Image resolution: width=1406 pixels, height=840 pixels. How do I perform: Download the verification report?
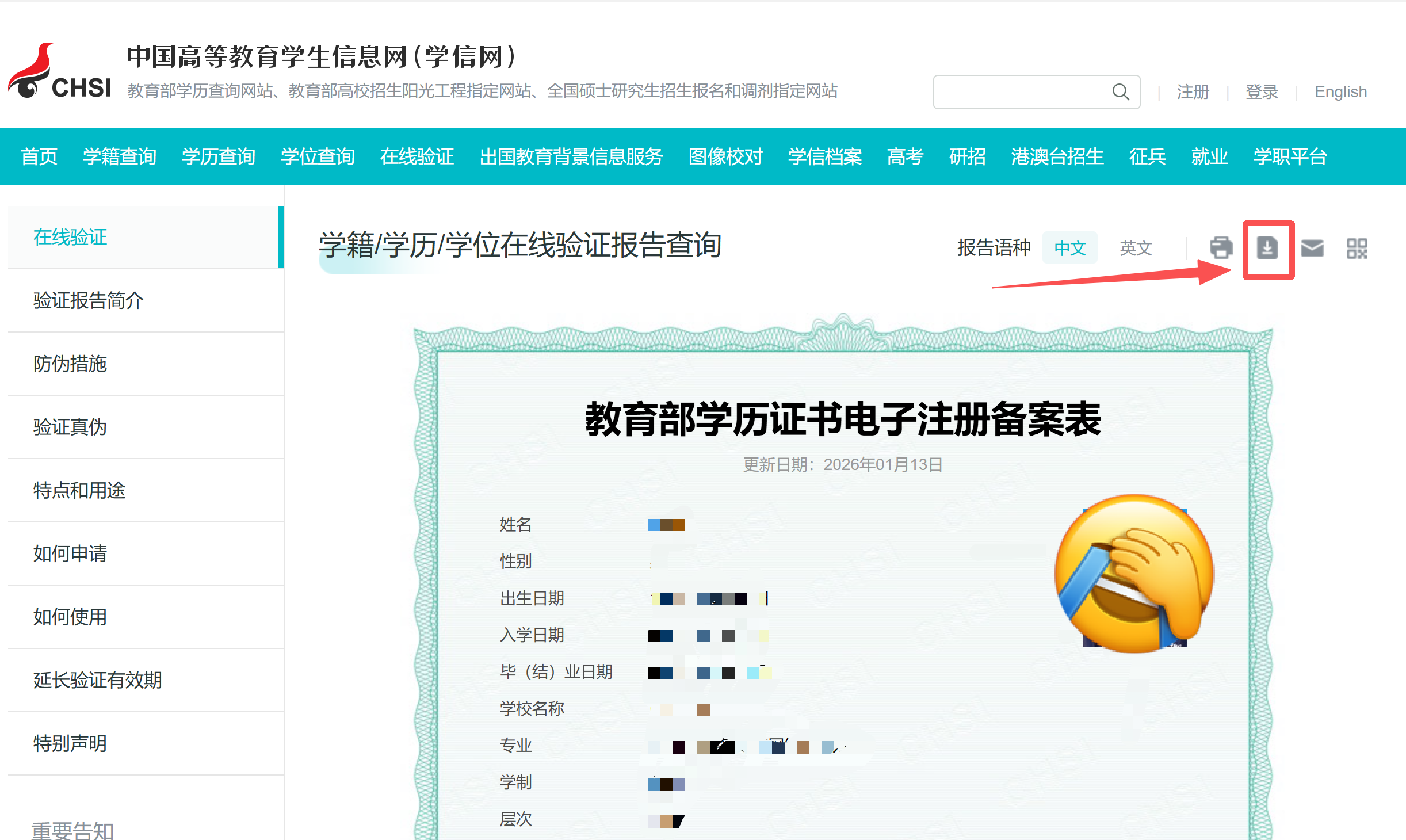click(x=1267, y=248)
